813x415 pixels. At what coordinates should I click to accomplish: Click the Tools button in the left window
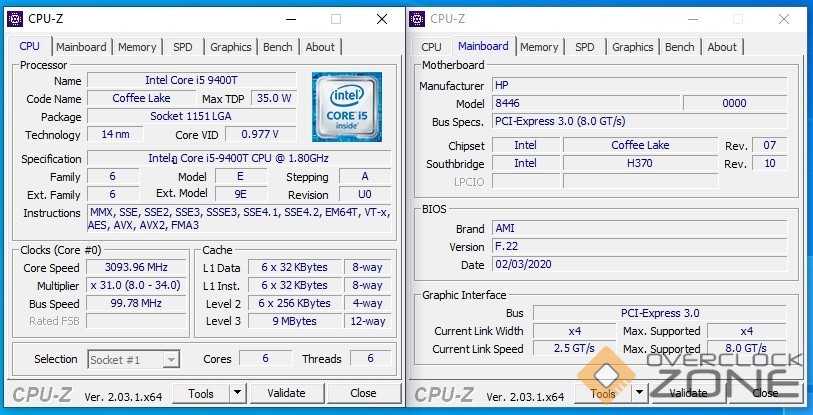(201, 393)
